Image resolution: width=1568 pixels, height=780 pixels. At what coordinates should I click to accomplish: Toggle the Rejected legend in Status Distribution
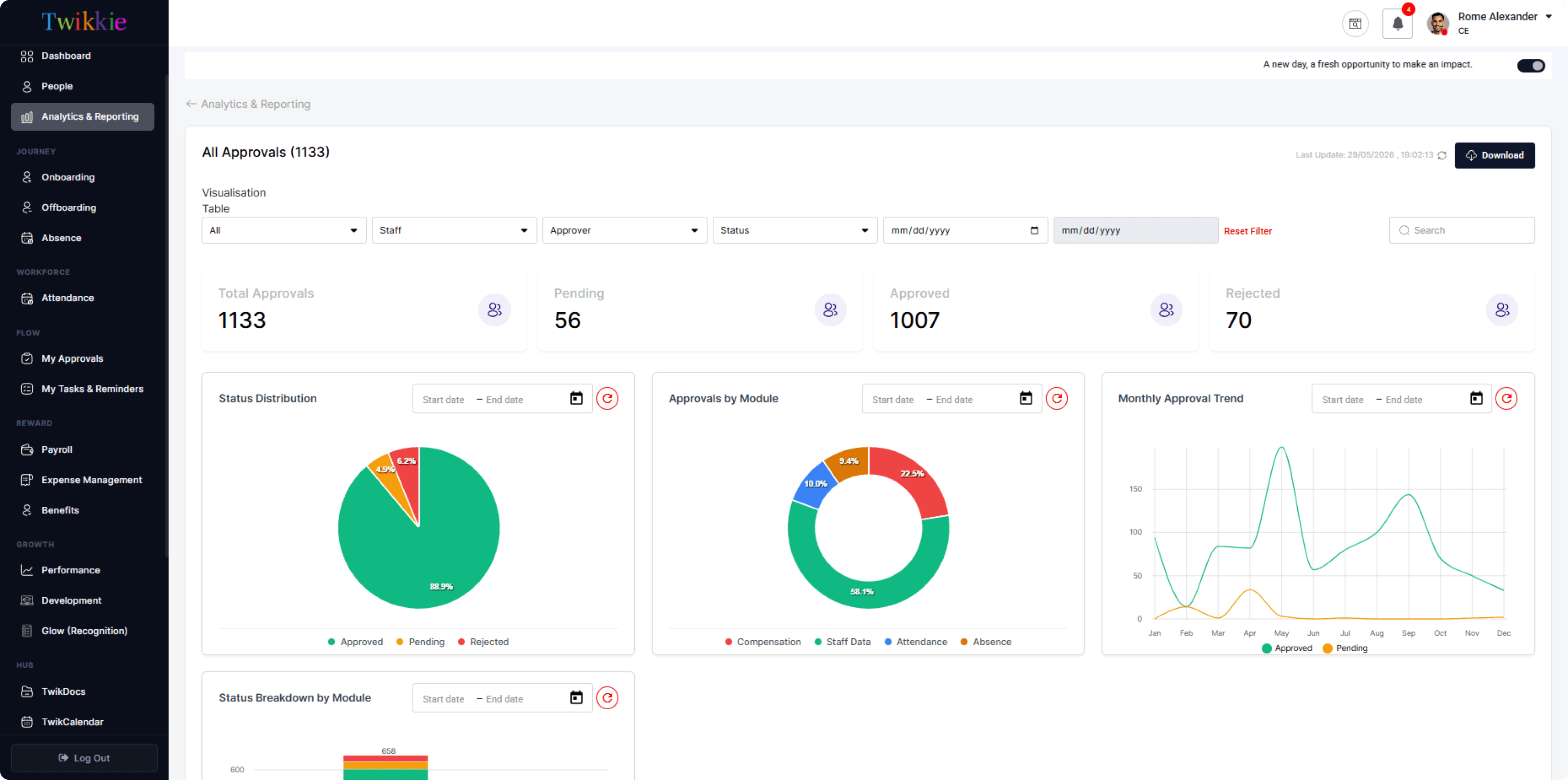pyautogui.click(x=483, y=642)
